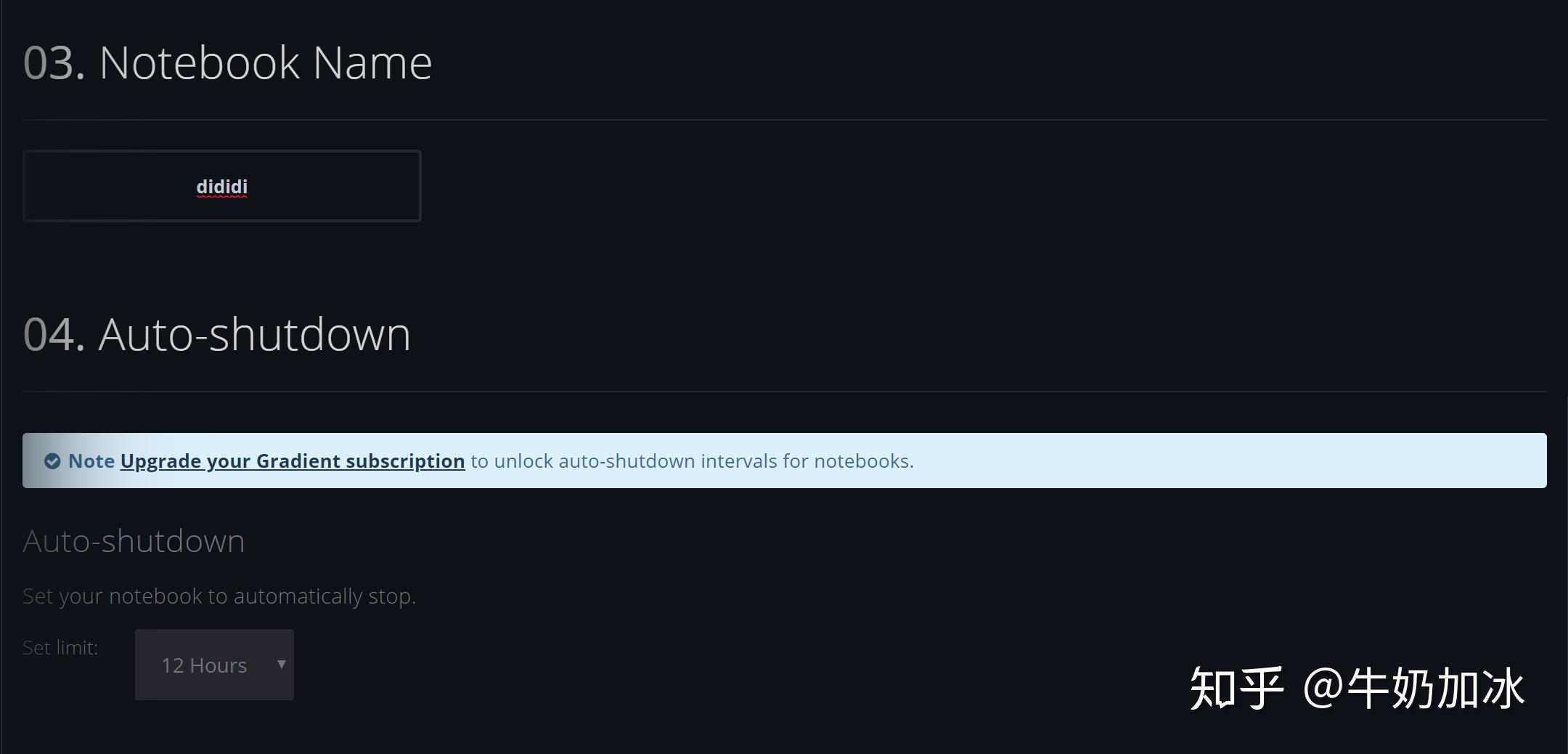Click the '@牛奶加冰' watermark username

coord(1413,688)
